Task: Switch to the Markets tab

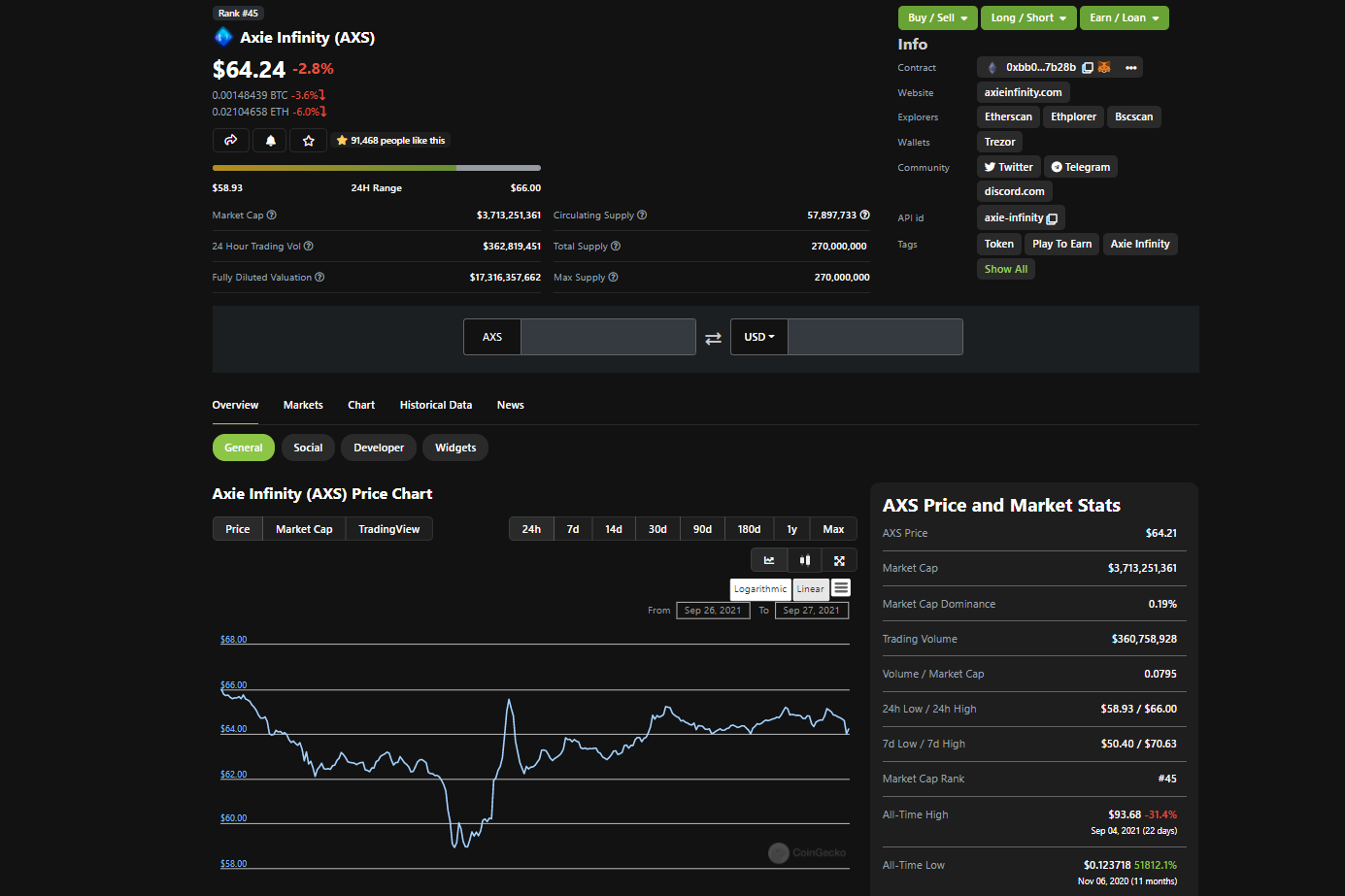Action: coord(303,405)
